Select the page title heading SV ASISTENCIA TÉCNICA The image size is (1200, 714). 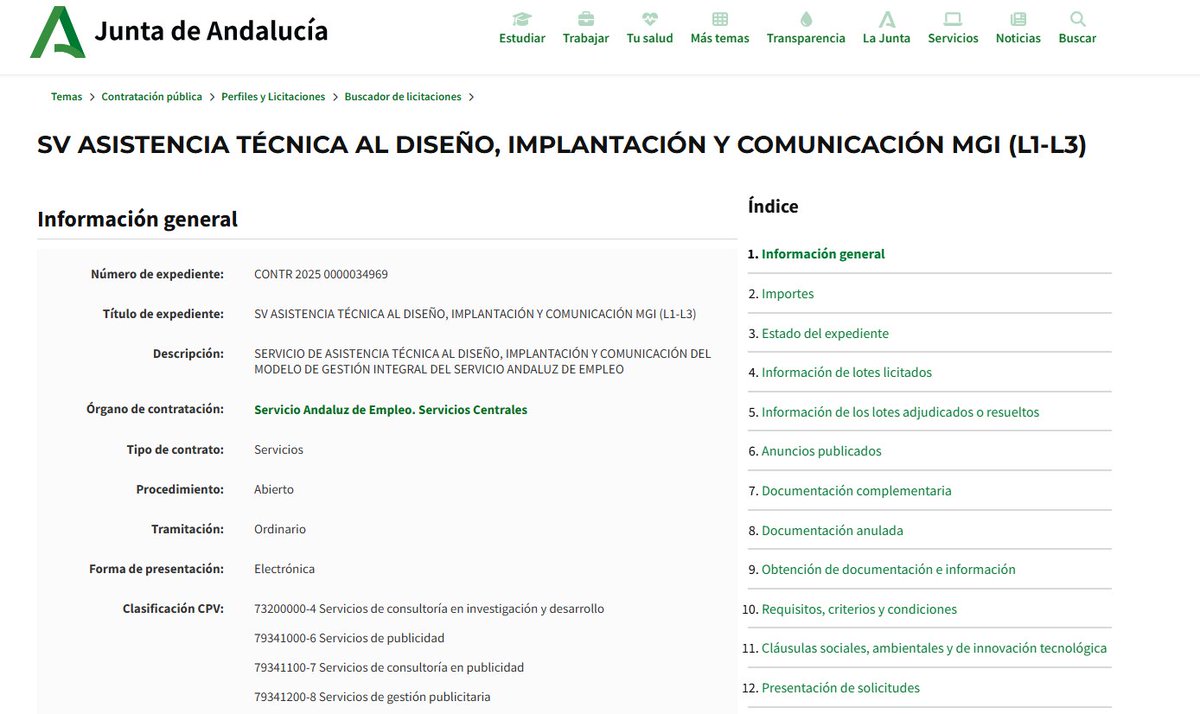click(x=562, y=145)
